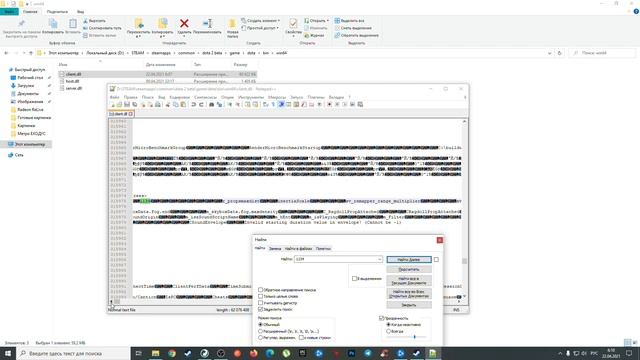Expand Open button dropdown arrow in ribbon
Screen dimensions: 640x360
point(327,20)
